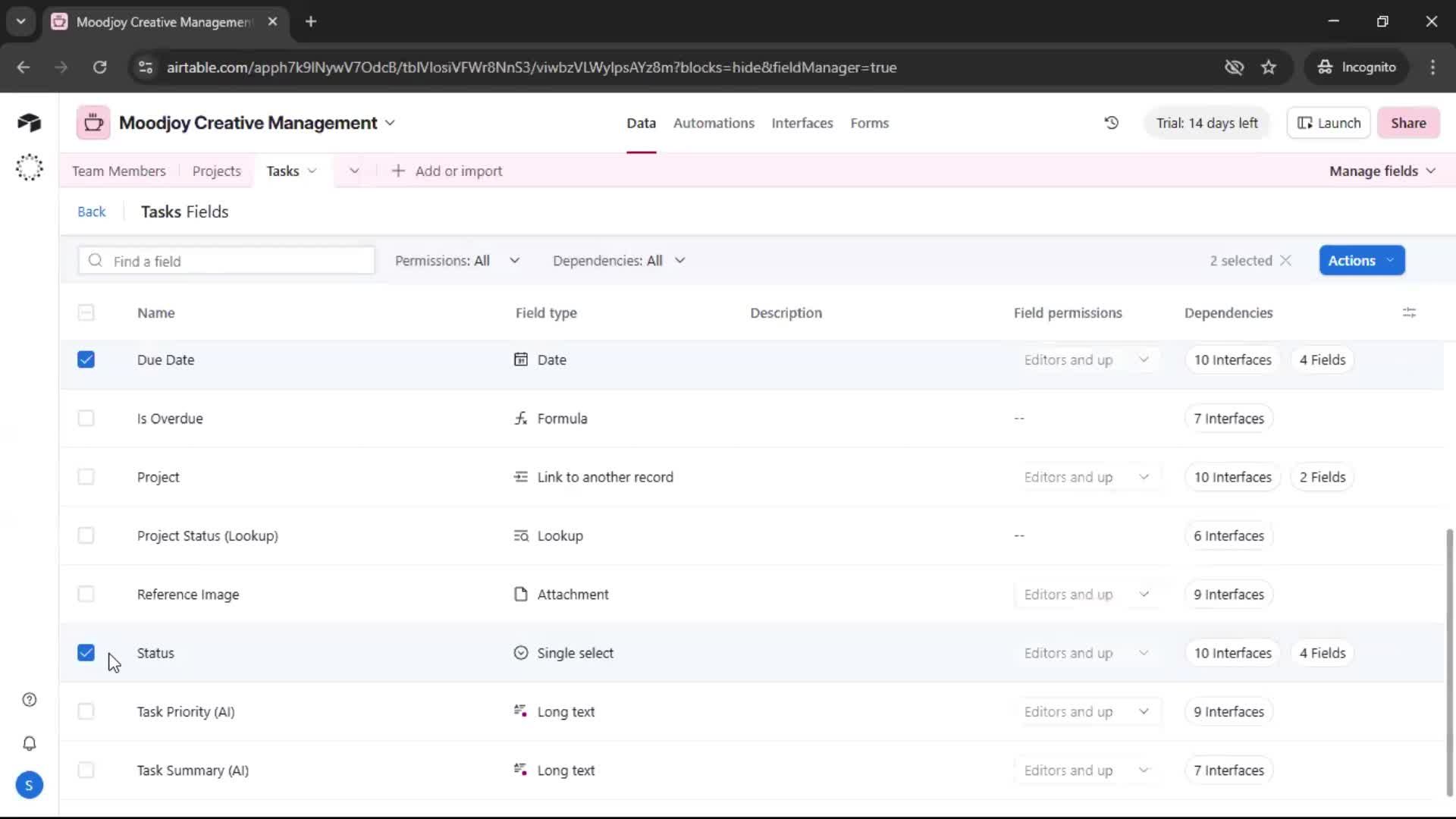Expand the base name dropdown chevron
The image size is (1456, 819).
pos(390,123)
